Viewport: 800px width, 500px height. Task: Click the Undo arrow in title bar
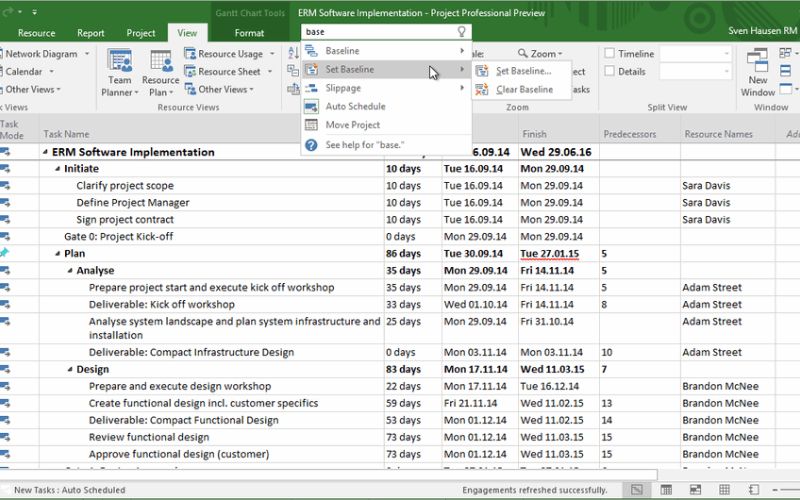point(7,11)
